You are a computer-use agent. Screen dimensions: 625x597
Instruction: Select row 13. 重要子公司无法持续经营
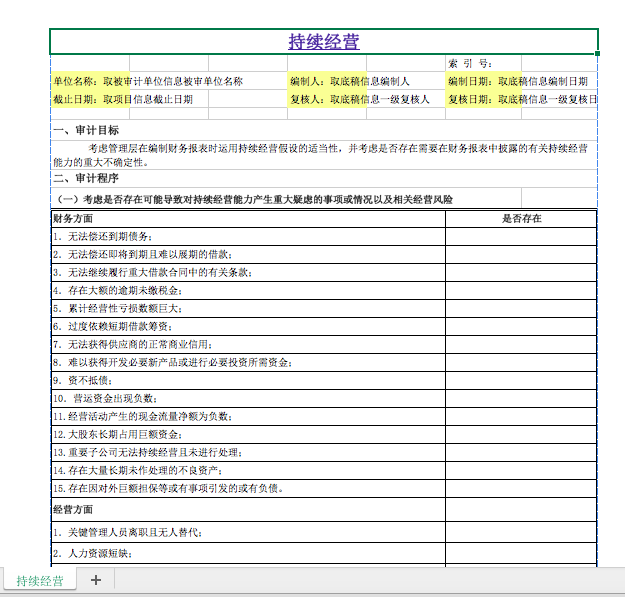point(248,452)
